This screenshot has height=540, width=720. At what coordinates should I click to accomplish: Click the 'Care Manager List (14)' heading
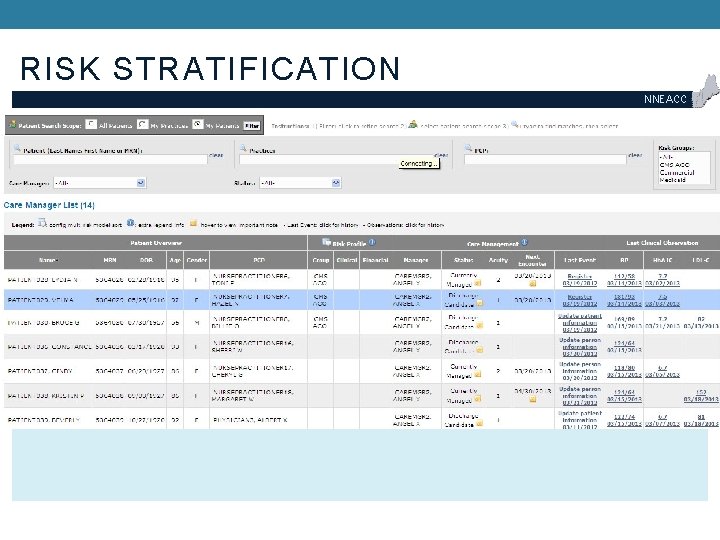[x=49, y=205]
